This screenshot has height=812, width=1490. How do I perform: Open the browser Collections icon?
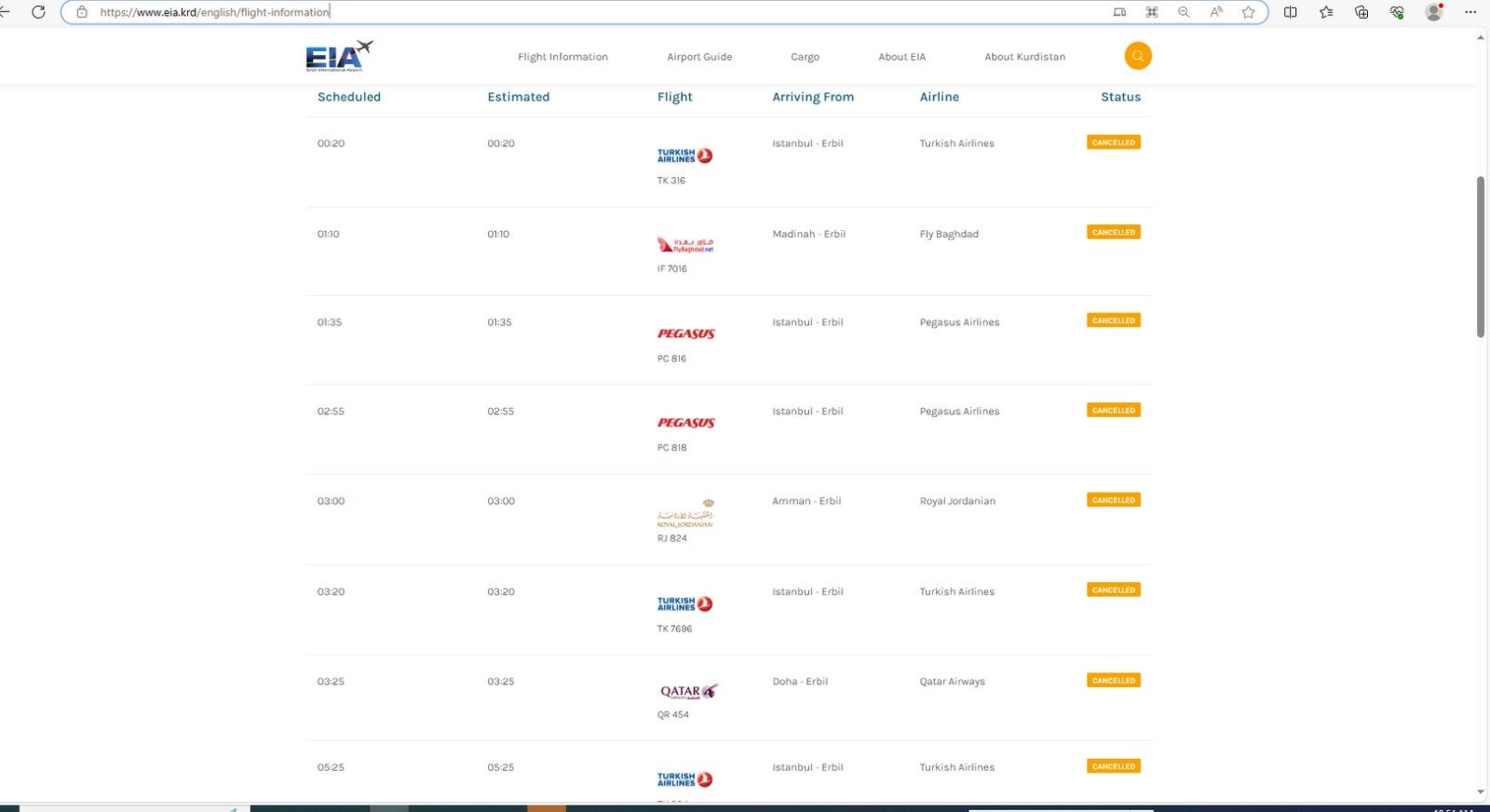[1361, 12]
